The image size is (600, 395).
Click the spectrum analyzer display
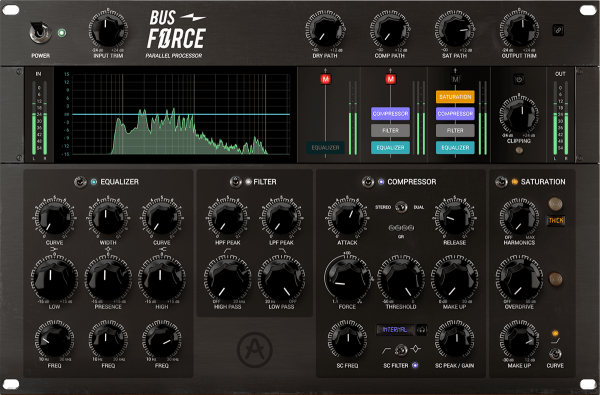181,114
